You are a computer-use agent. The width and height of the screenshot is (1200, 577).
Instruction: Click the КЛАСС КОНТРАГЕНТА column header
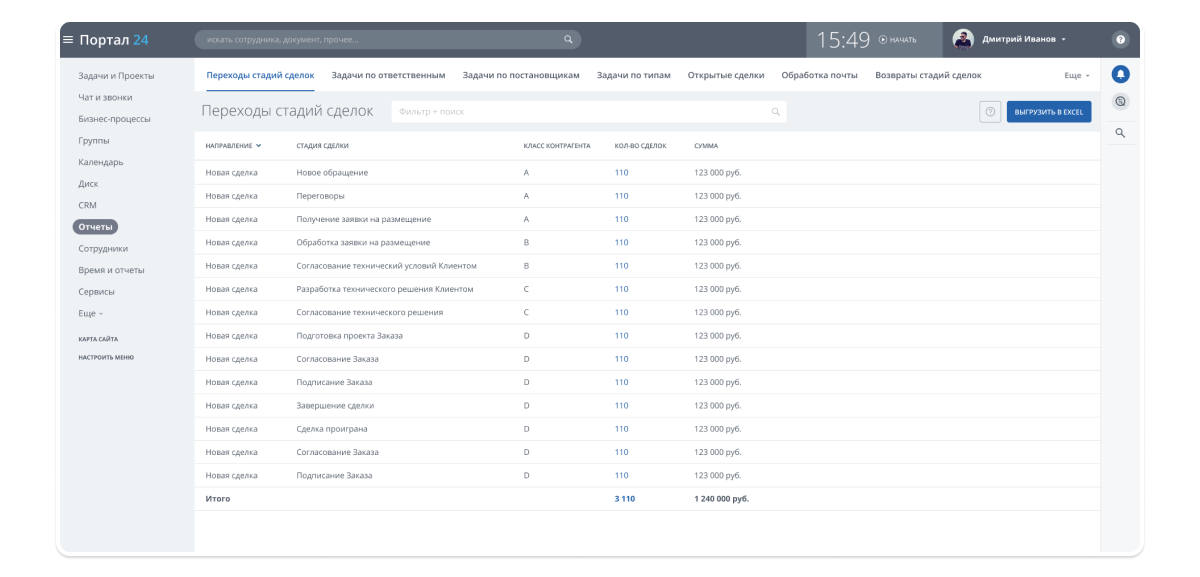pos(557,146)
